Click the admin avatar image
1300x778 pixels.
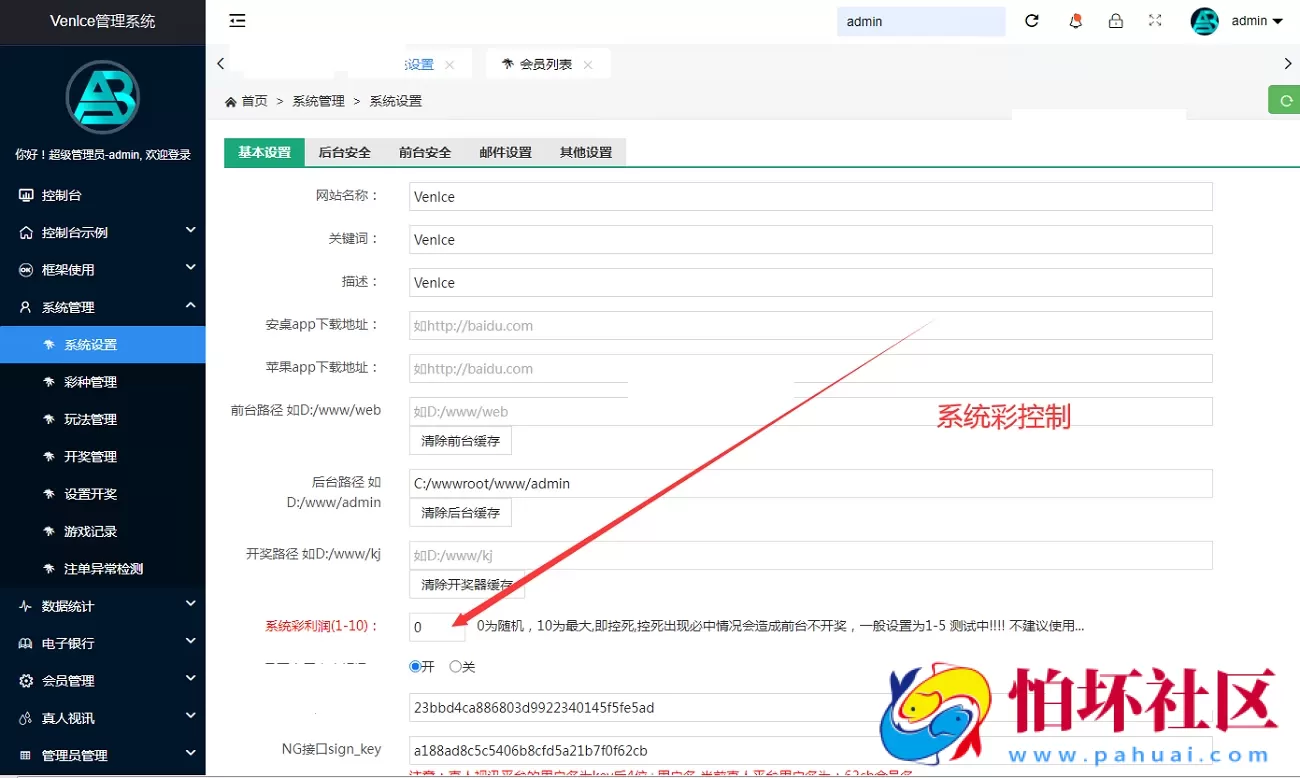(1204, 20)
